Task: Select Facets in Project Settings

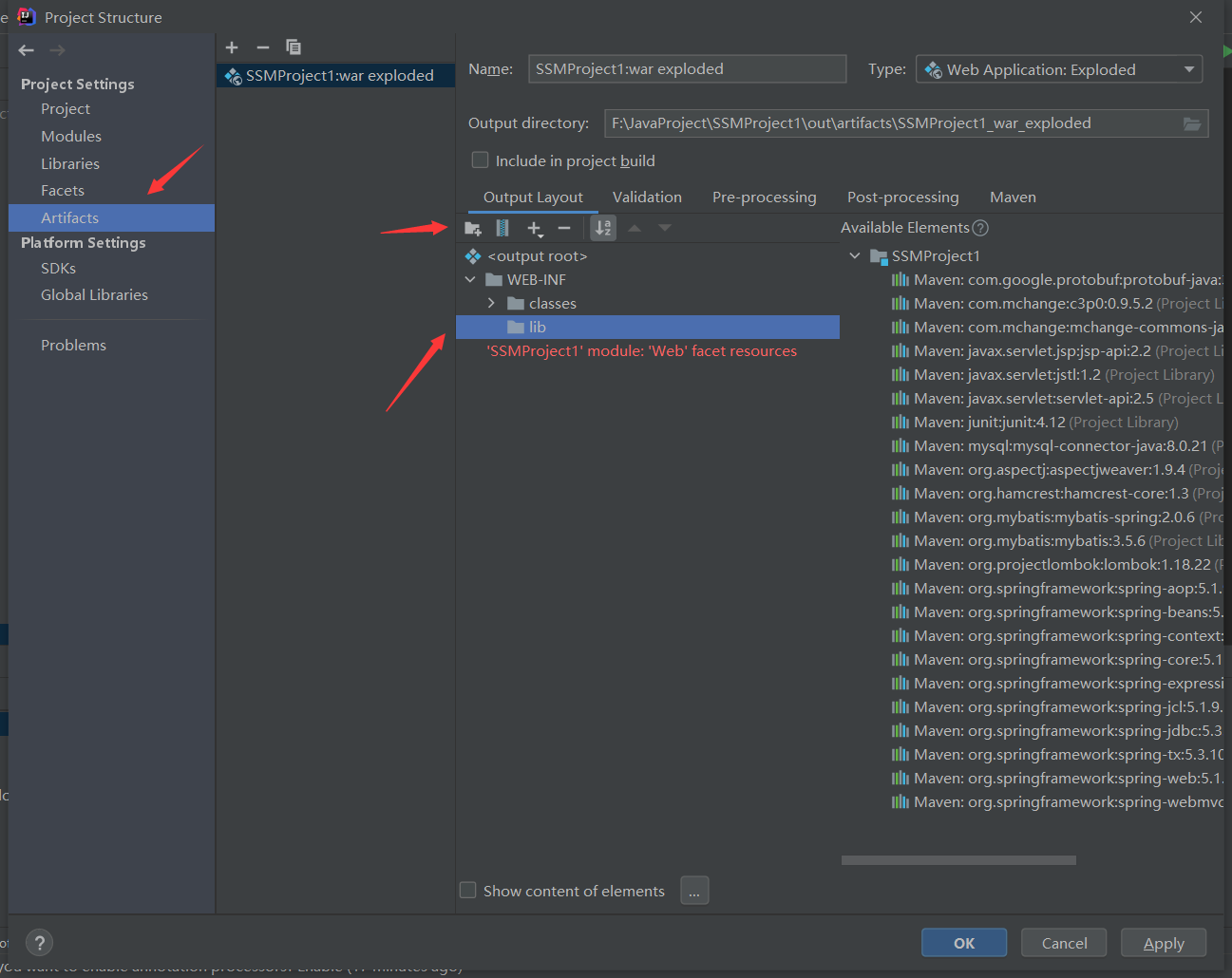Action: [x=63, y=191]
